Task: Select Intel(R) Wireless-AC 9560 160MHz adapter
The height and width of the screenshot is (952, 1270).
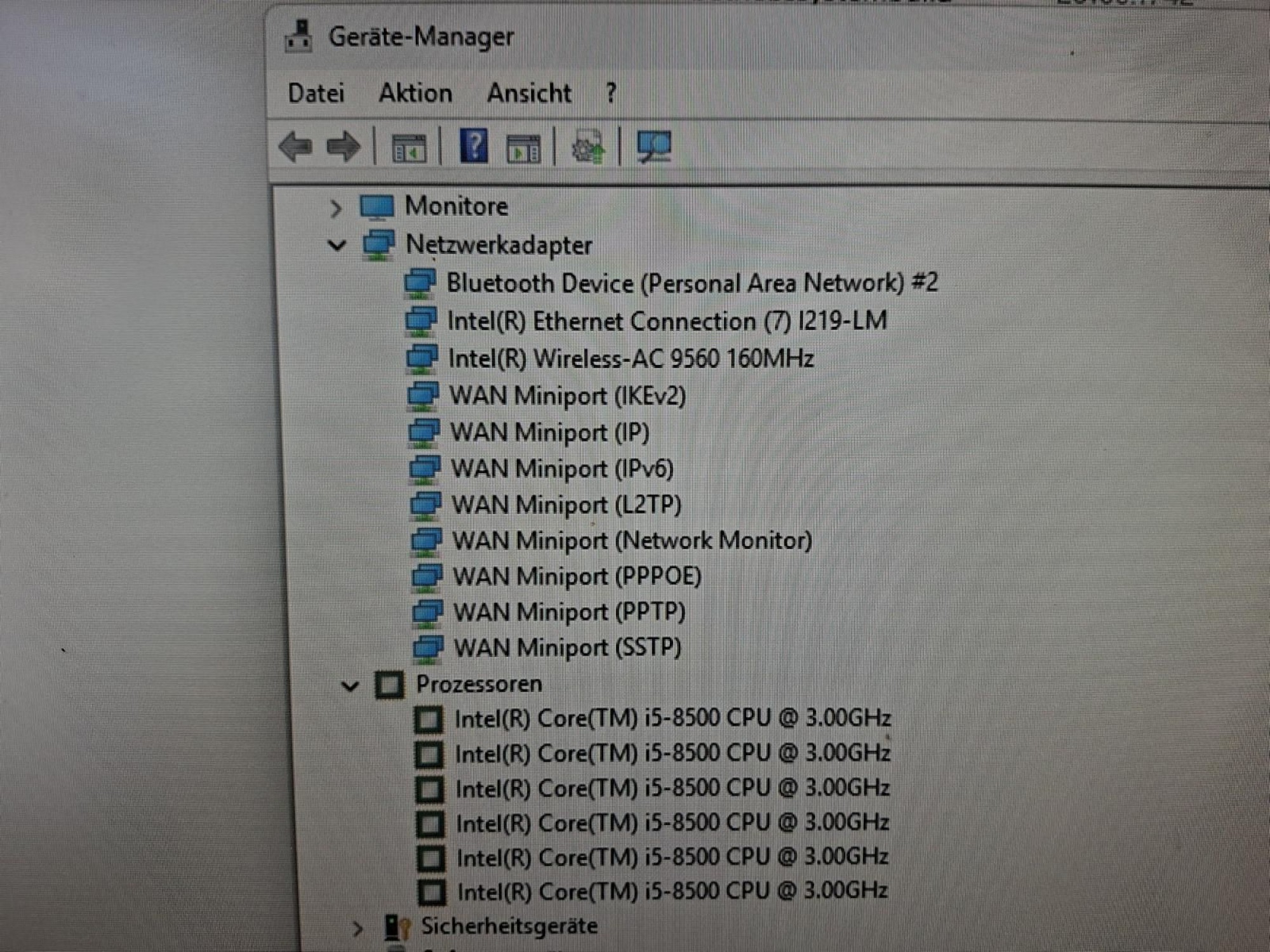Action: [631, 359]
